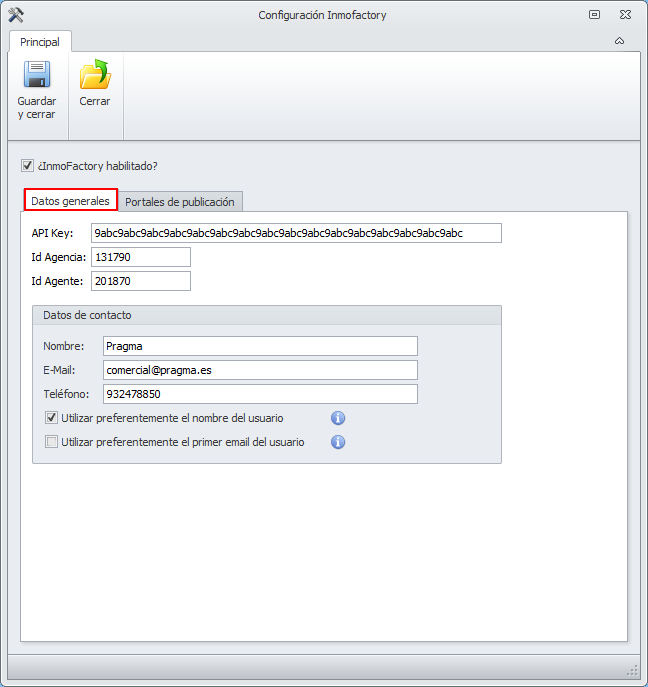The height and width of the screenshot is (687, 648).
Task: Click the tools icon in the title bar
Action: 16,15
